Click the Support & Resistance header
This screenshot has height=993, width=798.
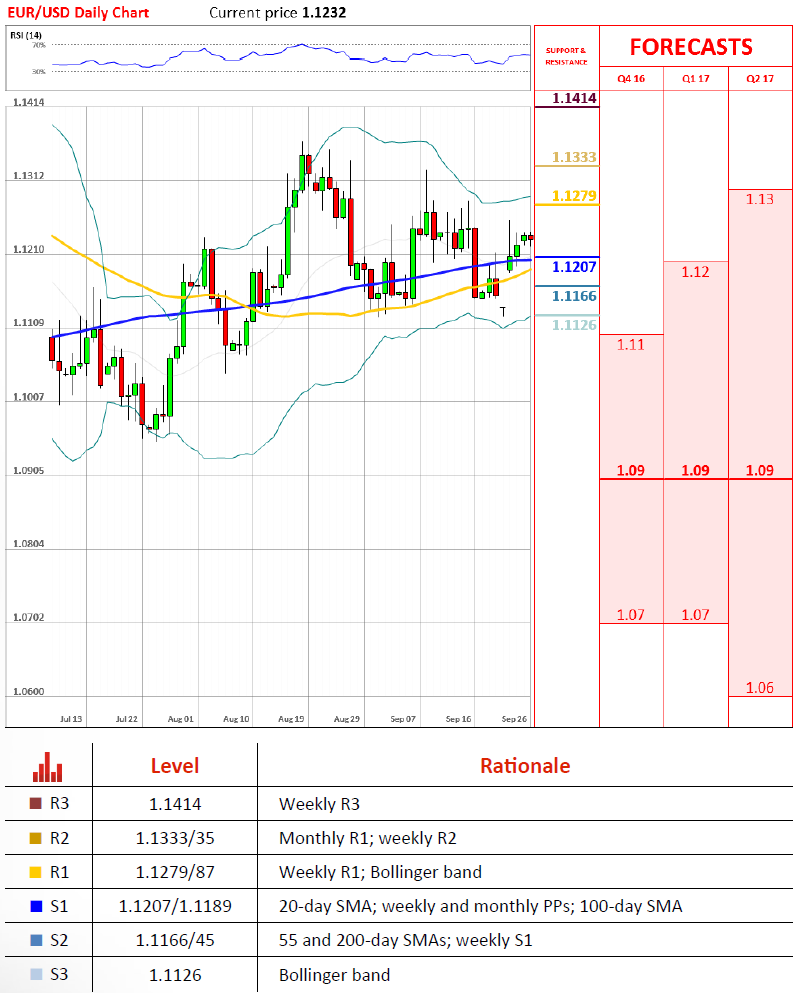[x=566, y=56]
